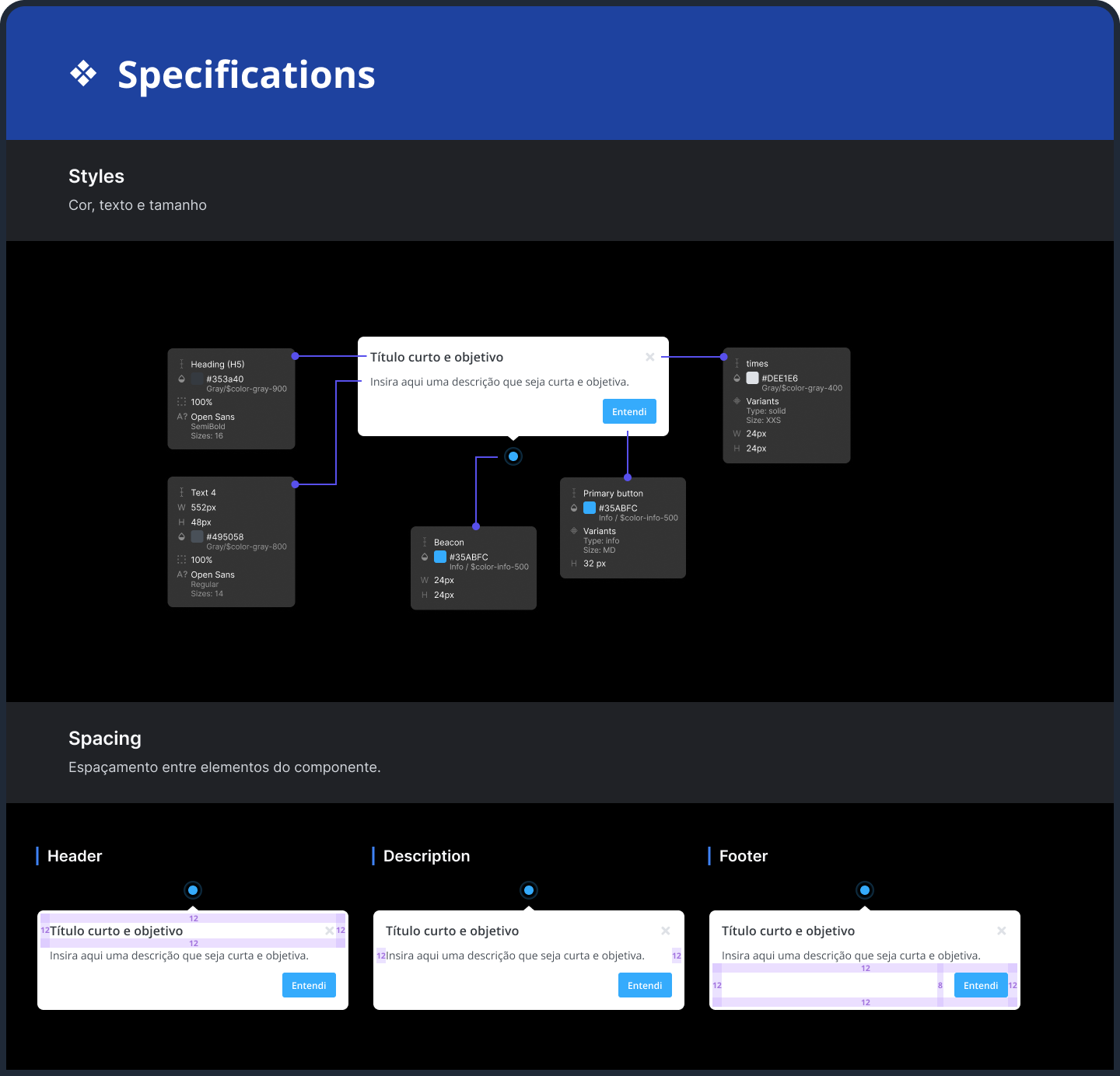
Task: Select the #35ABFC swatch in Beacon card
Action: pos(440,557)
